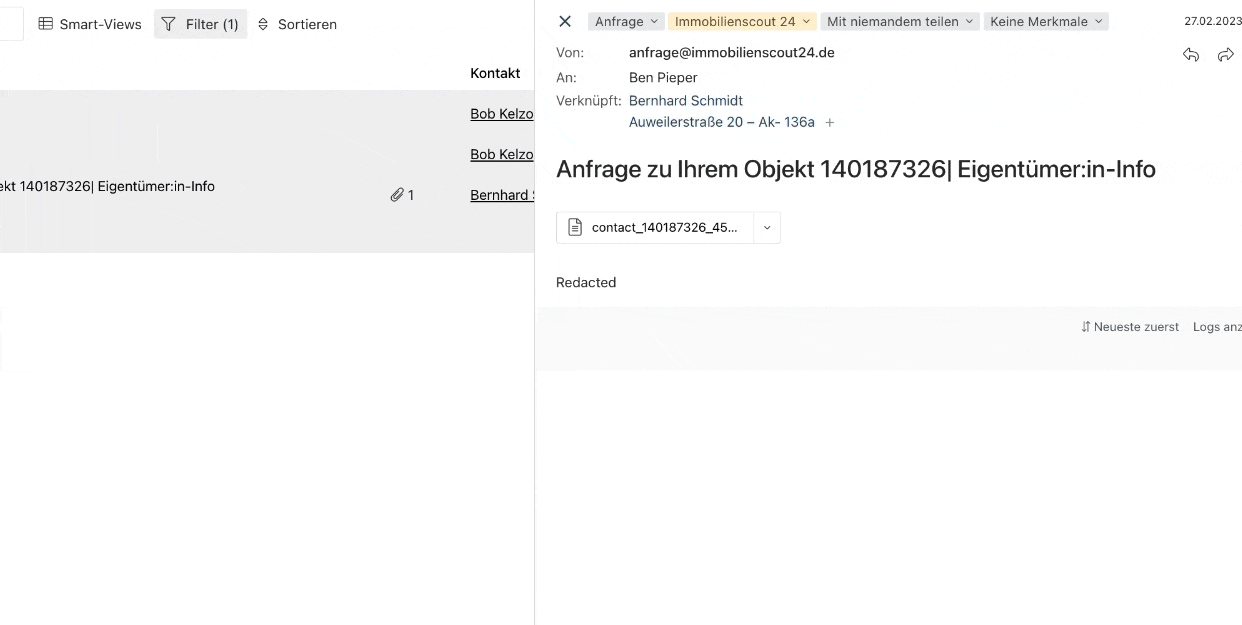
Task: Open linked property Auweilerstraße 20
Action: pyautogui.click(x=721, y=122)
